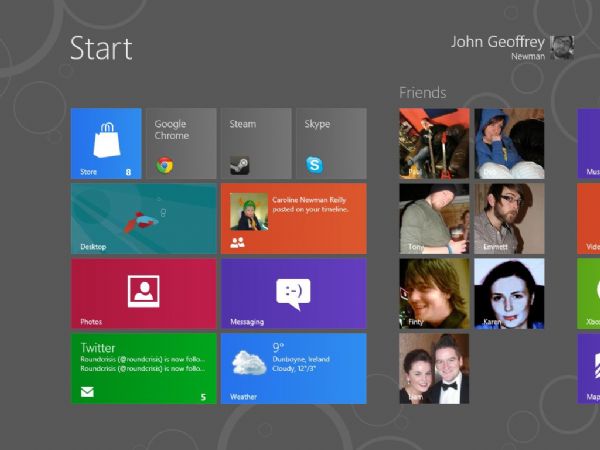Open the Store tile

pyautogui.click(x=106, y=143)
